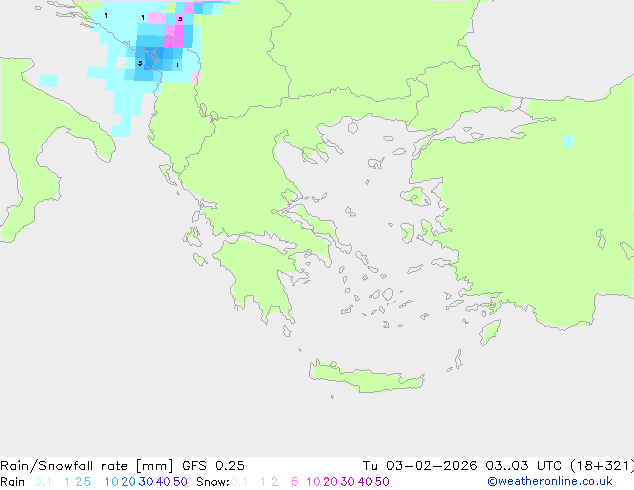The image size is (634, 490).
Task: Click the island of Rhodes on the map
Action: click(490, 332)
